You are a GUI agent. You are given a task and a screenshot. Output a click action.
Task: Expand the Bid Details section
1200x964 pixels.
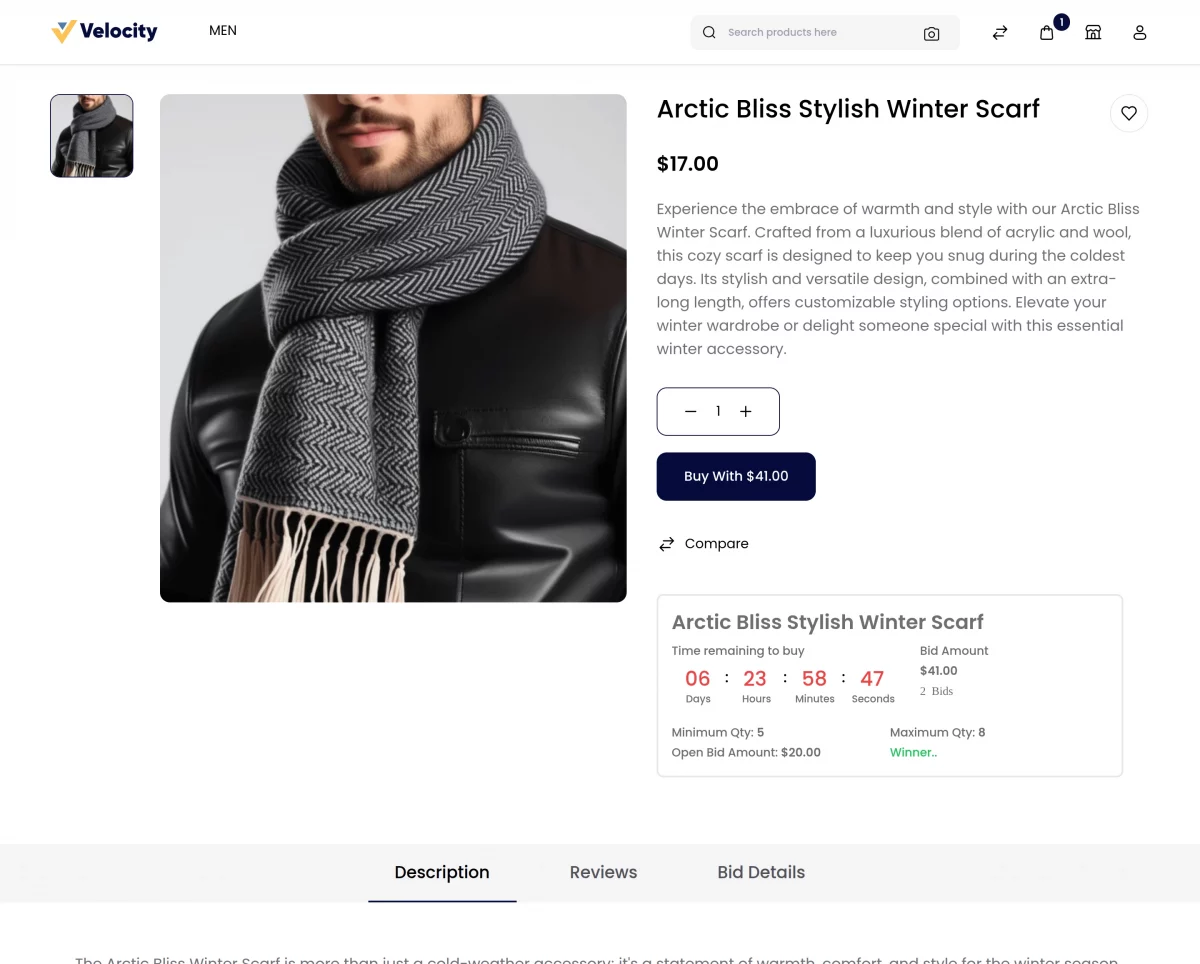coord(760,872)
